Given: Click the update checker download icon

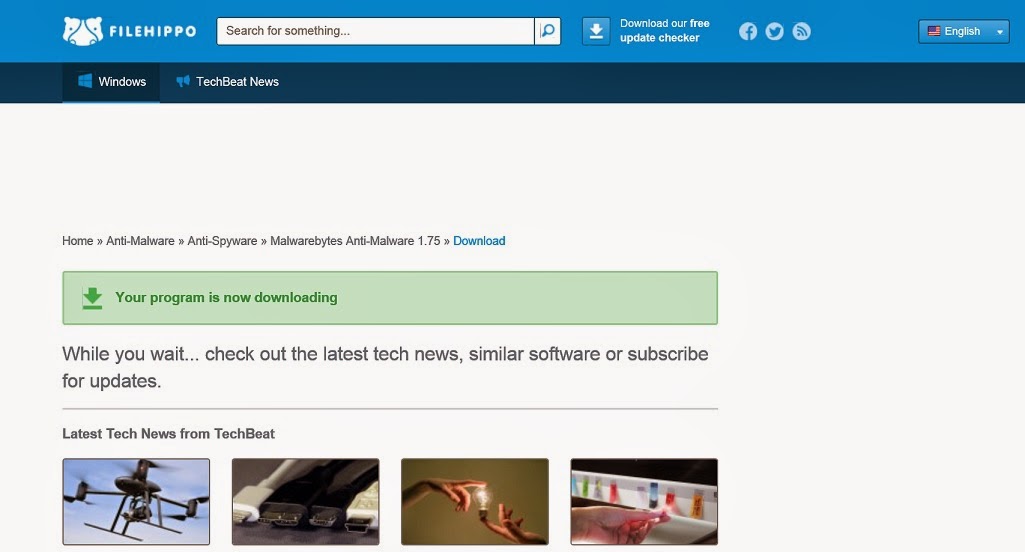Looking at the screenshot, I should (596, 31).
